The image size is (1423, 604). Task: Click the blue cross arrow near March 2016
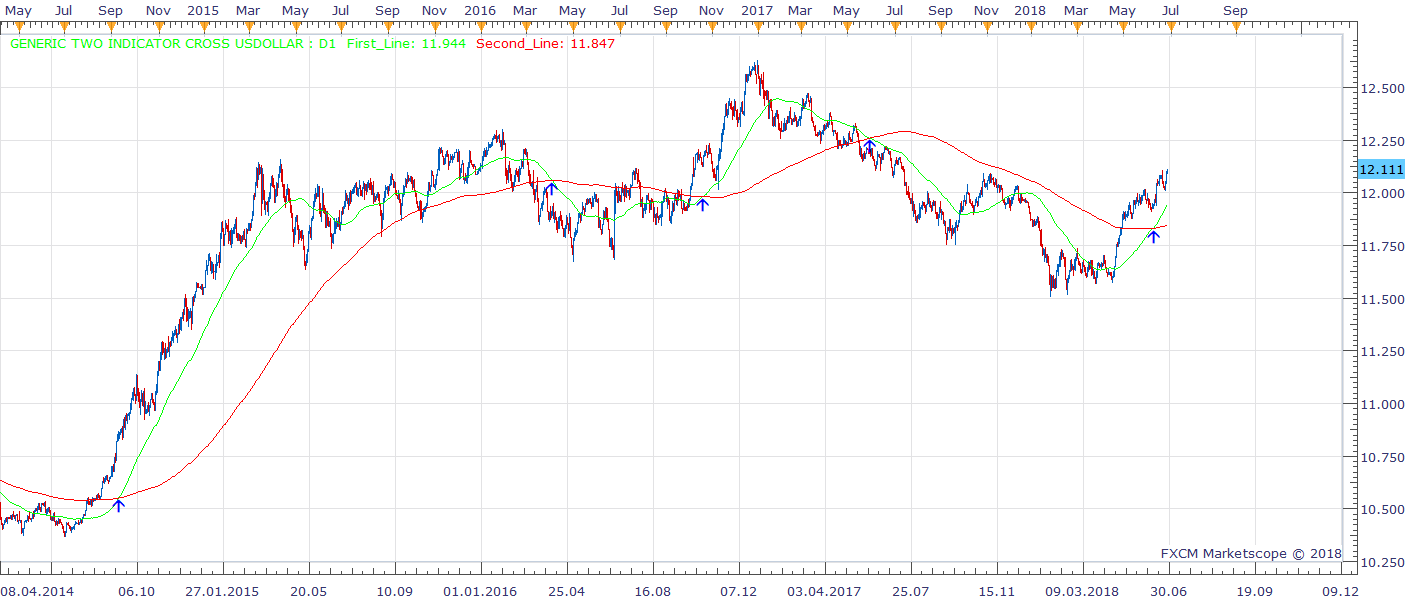tap(550, 188)
